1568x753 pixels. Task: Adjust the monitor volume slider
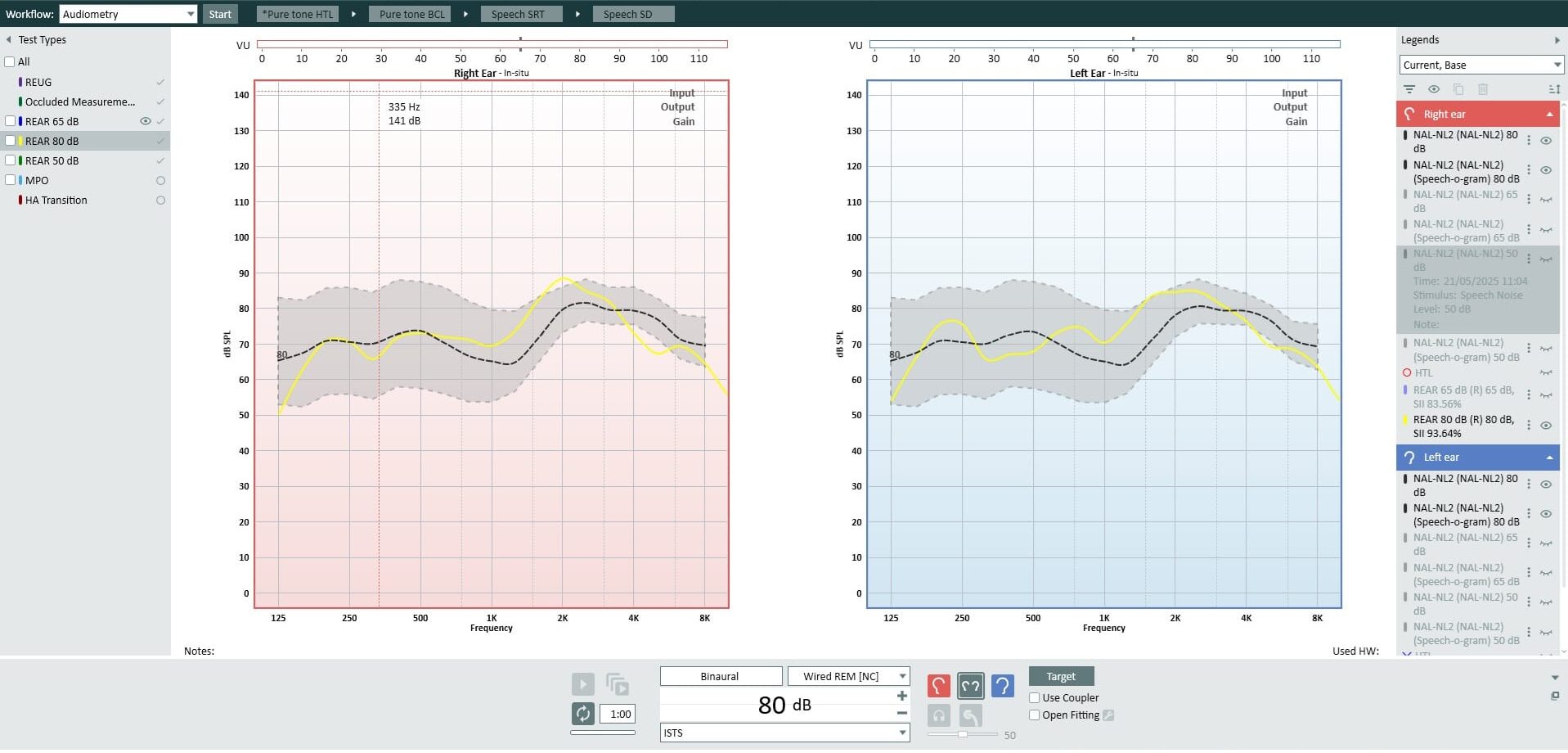963,734
